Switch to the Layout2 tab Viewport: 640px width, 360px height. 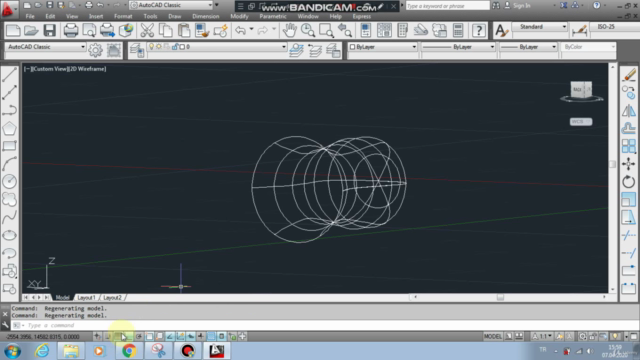tap(112, 298)
